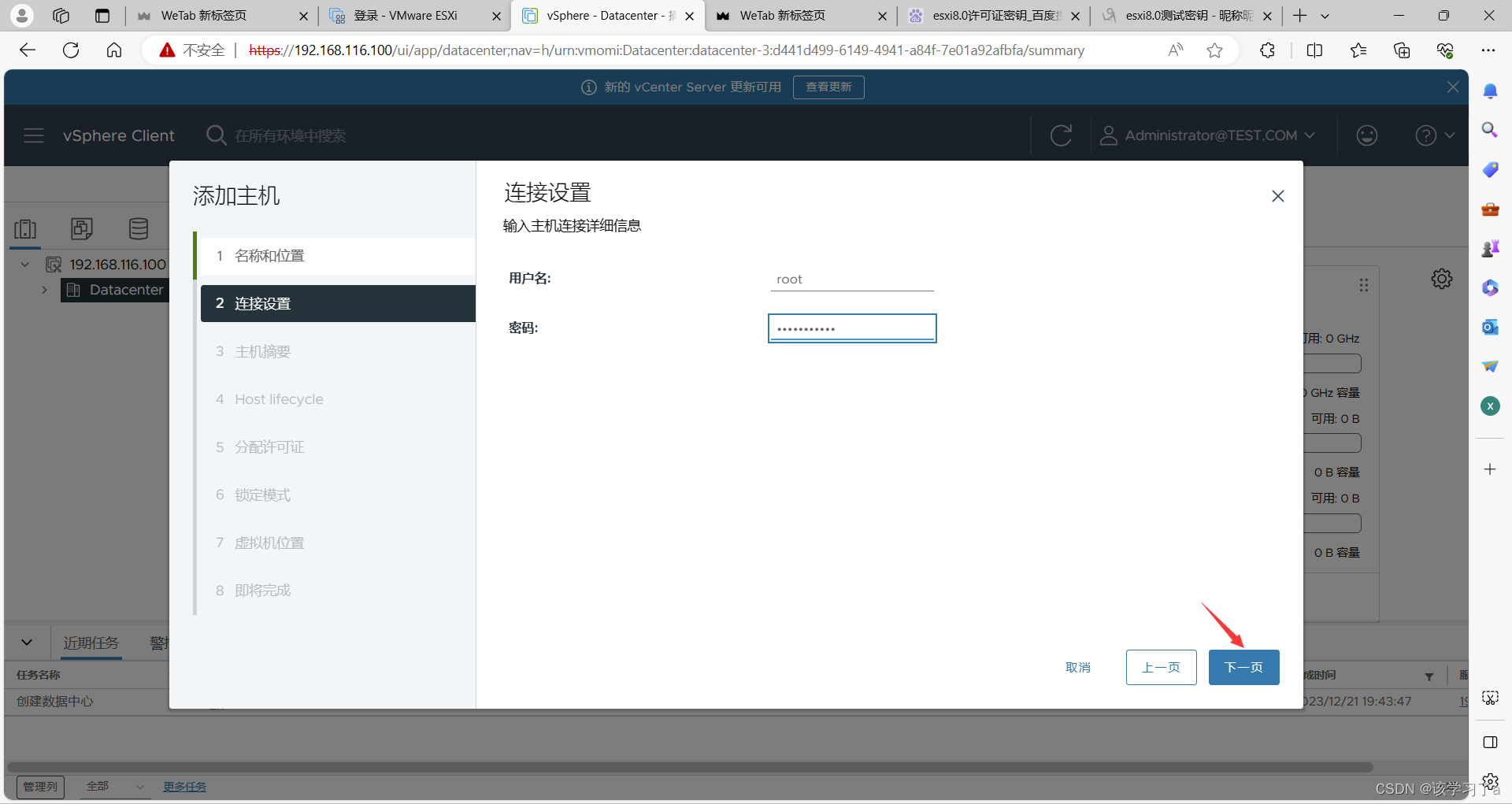Select step 5 分配许可证
1512x804 pixels.
pos(338,446)
